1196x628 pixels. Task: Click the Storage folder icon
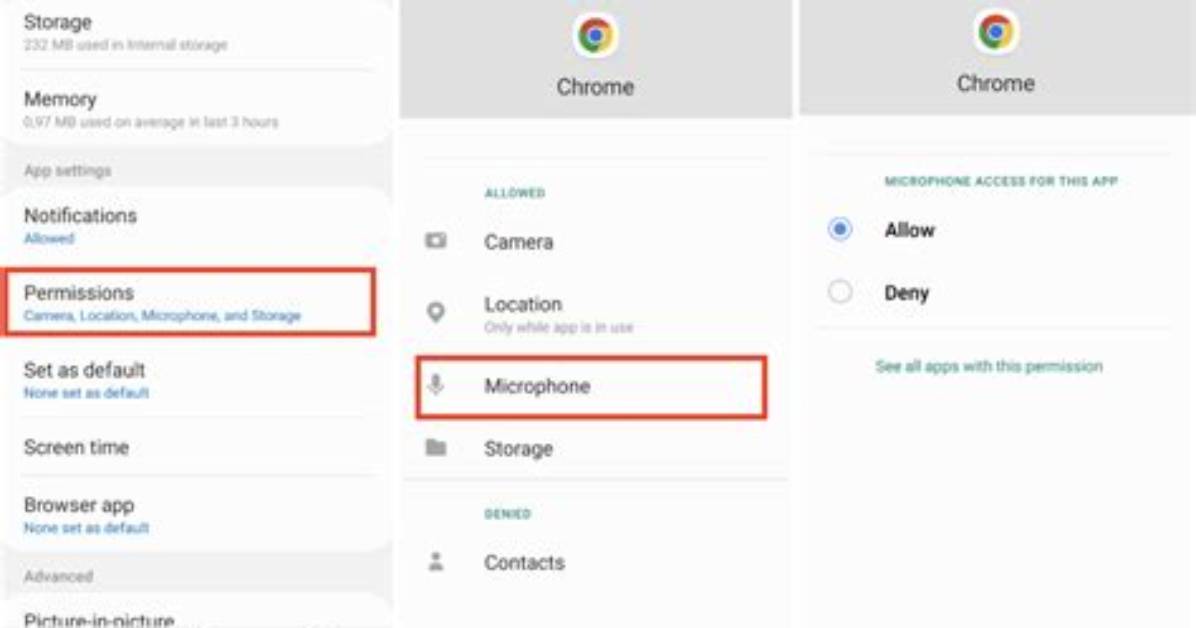click(x=436, y=447)
